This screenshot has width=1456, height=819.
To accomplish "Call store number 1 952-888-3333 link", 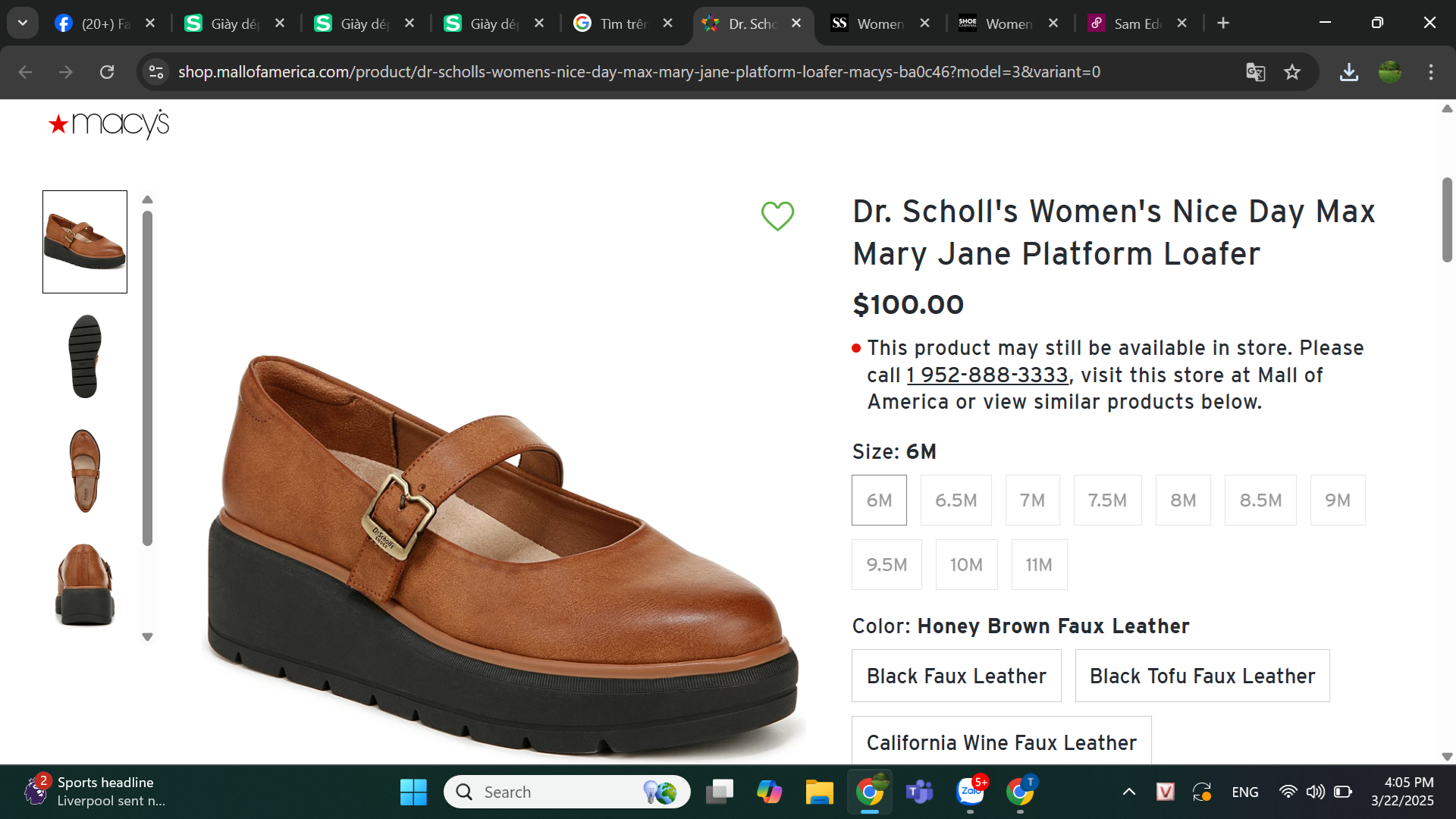I will [987, 375].
